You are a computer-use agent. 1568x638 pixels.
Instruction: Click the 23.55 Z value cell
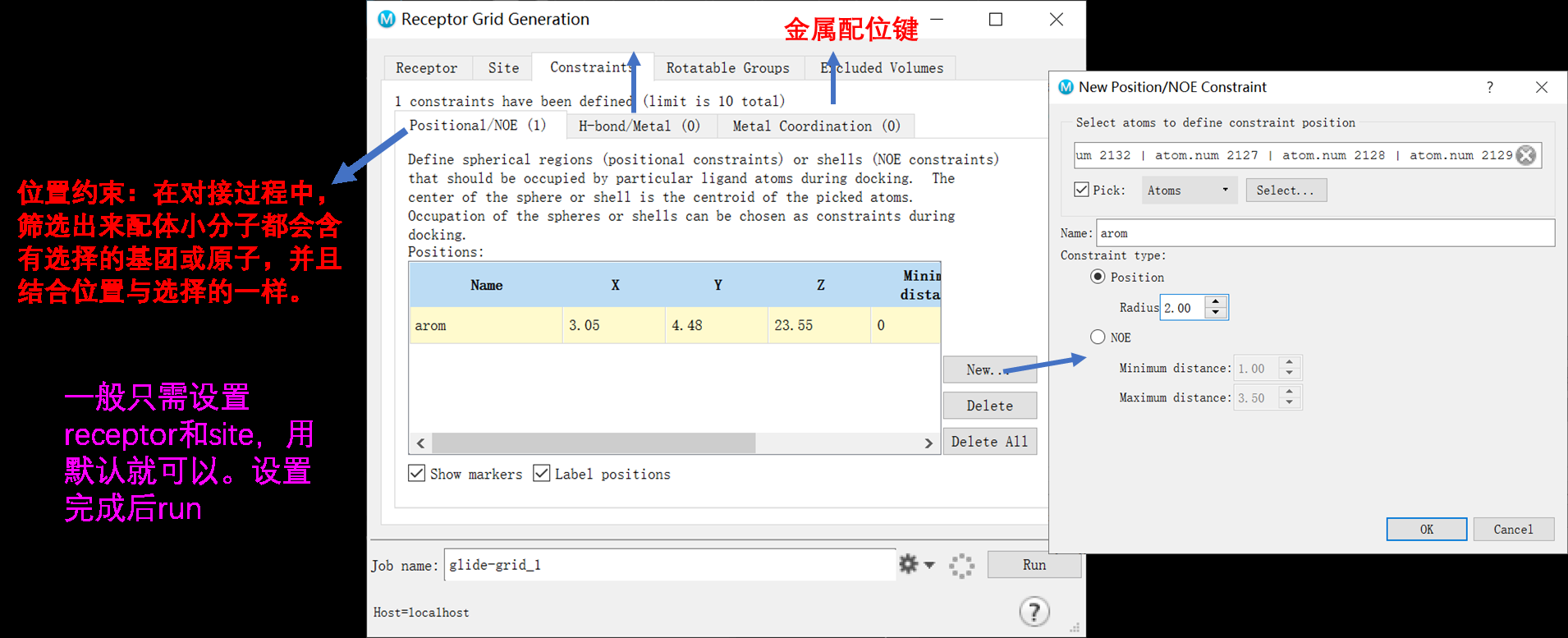click(x=819, y=325)
